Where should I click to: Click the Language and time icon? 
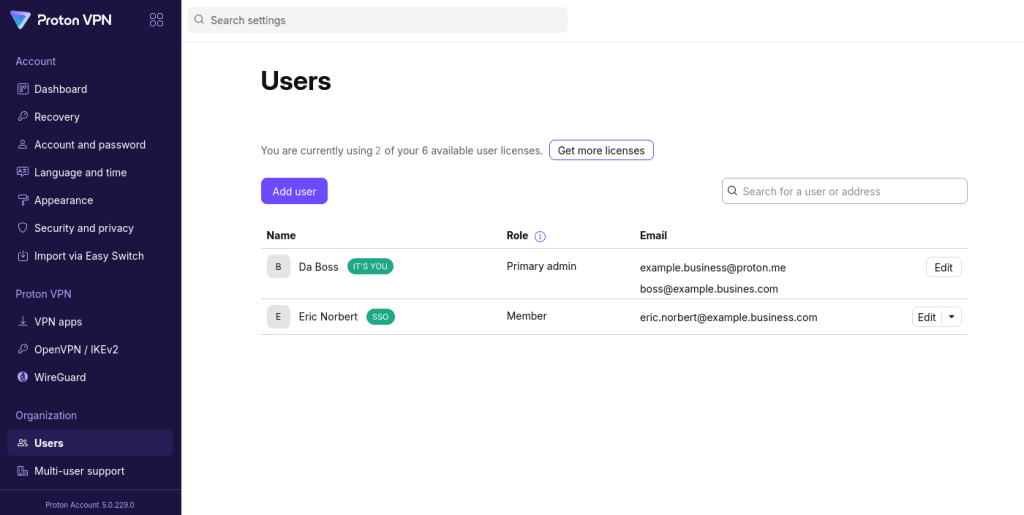pyautogui.click(x=23, y=172)
